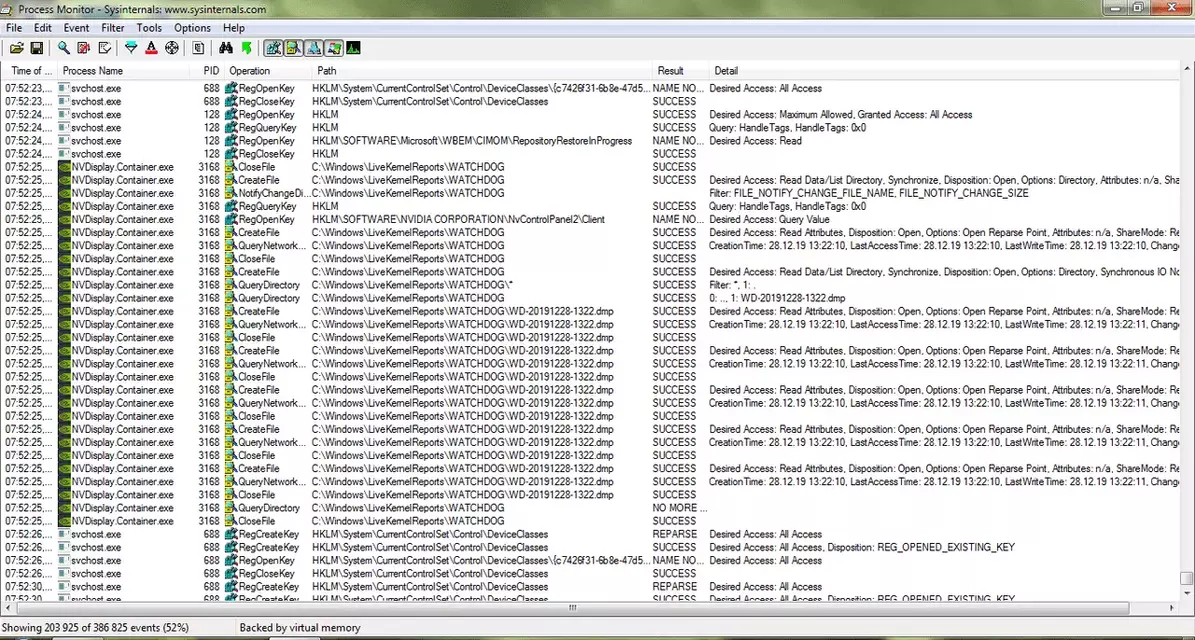Click the Open log file toolbar icon
The width and height of the screenshot is (1195, 640).
(17, 48)
